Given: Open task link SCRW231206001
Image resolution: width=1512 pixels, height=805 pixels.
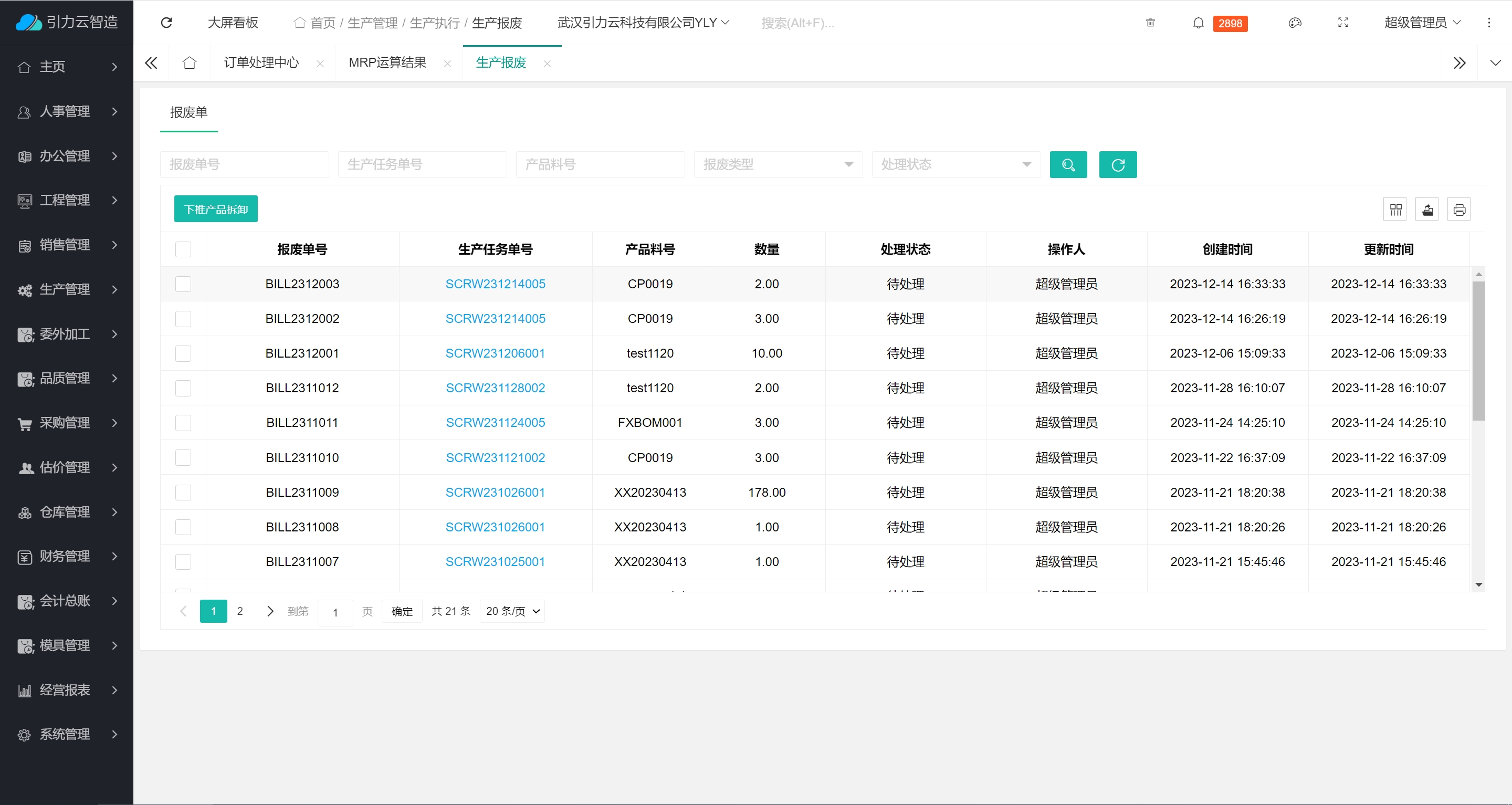Looking at the screenshot, I should click(495, 353).
